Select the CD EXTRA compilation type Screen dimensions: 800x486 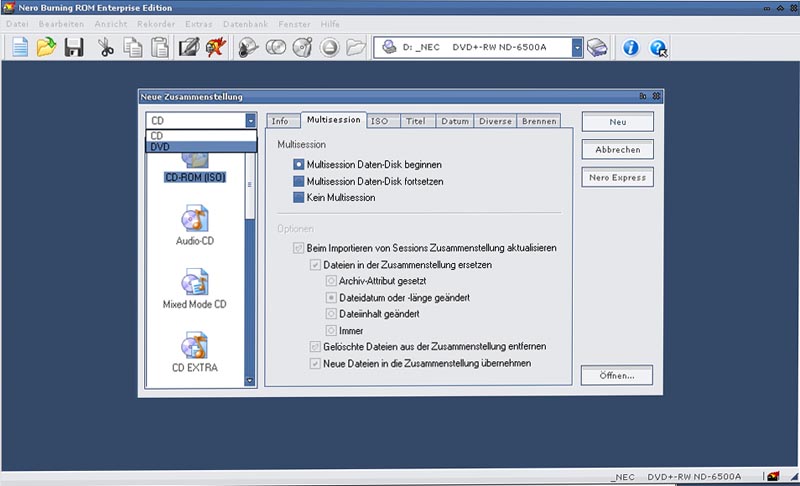pyautogui.click(x=194, y=352)
